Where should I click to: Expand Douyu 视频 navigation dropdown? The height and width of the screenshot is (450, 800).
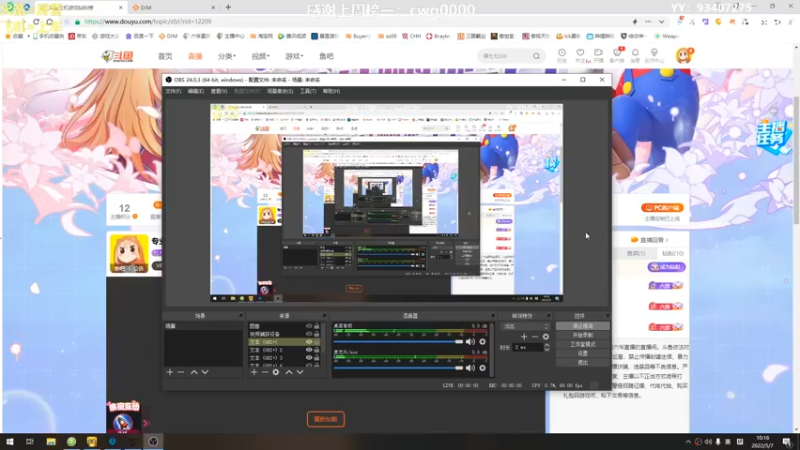pos(260,56)
